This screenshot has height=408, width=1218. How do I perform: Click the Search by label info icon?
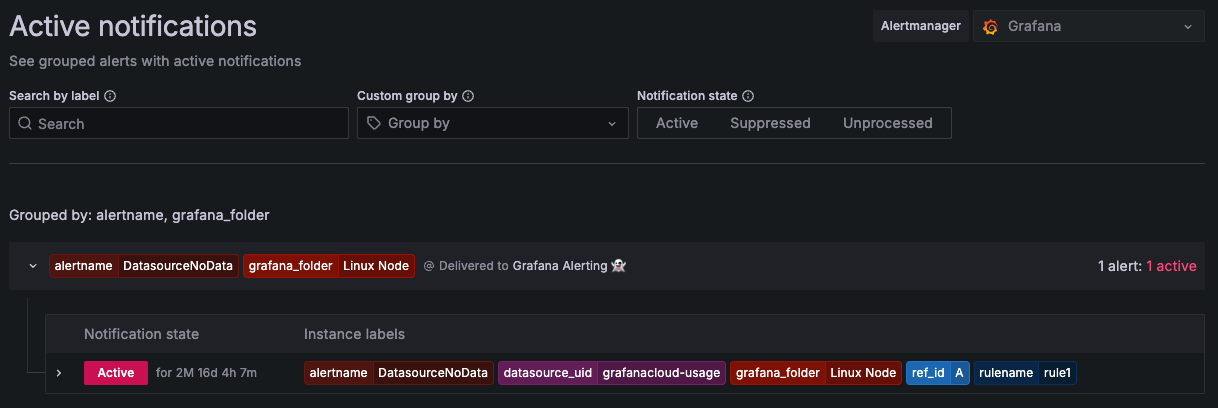pos(110,96)
